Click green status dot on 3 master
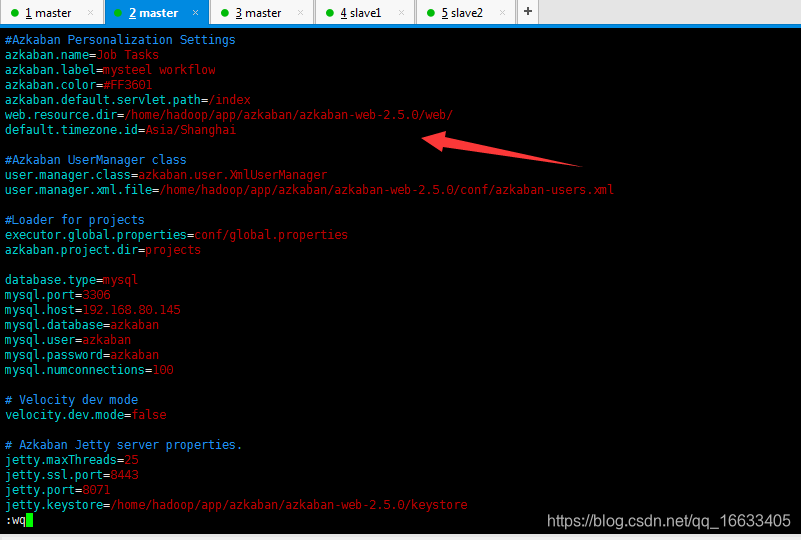Screen dimensions: 801x540 pos(225,13)
